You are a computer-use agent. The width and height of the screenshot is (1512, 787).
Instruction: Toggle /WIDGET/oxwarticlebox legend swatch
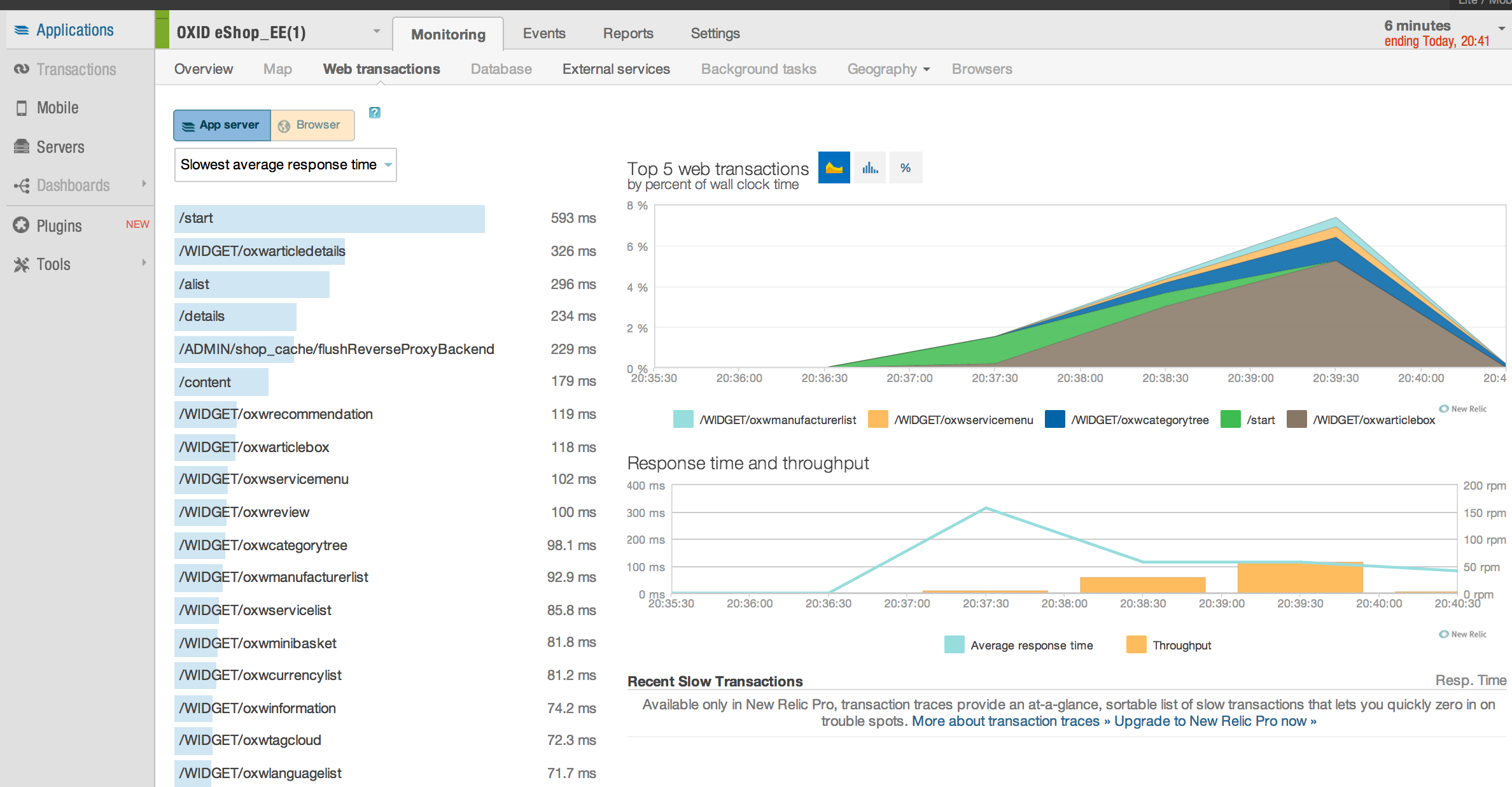pyautogui.click(x=1296, y=420)
